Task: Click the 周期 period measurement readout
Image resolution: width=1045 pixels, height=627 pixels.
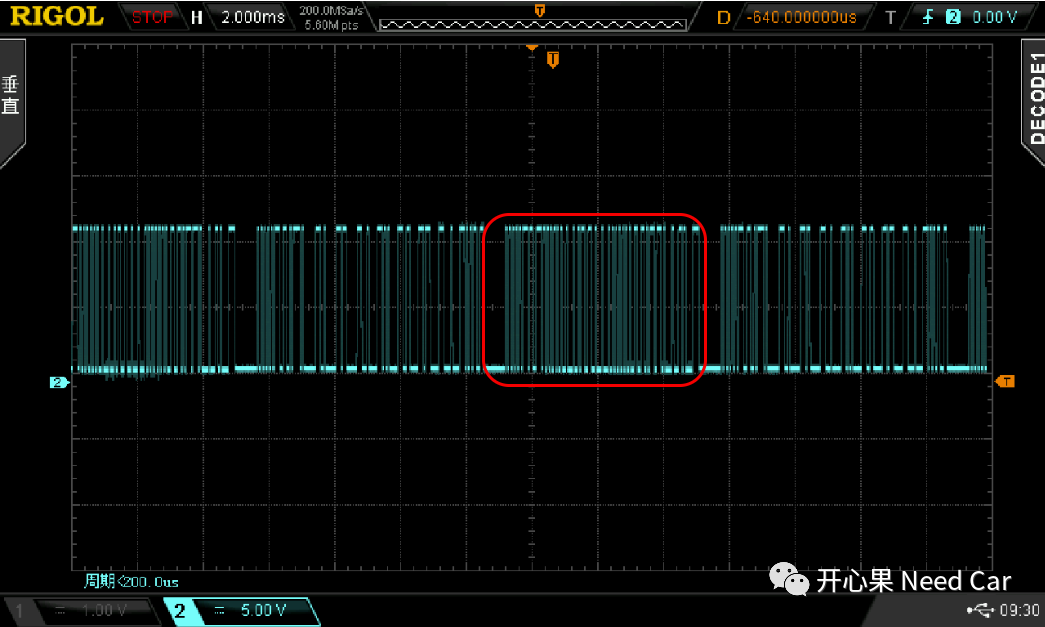Action: pyautogui.click(x=131, y=582)
